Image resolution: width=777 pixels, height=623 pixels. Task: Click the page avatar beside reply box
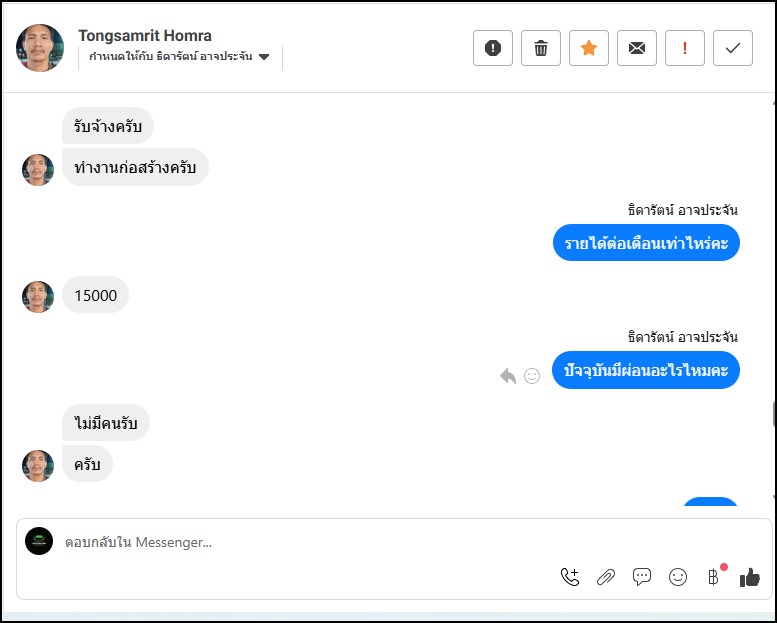click(39, 541)
